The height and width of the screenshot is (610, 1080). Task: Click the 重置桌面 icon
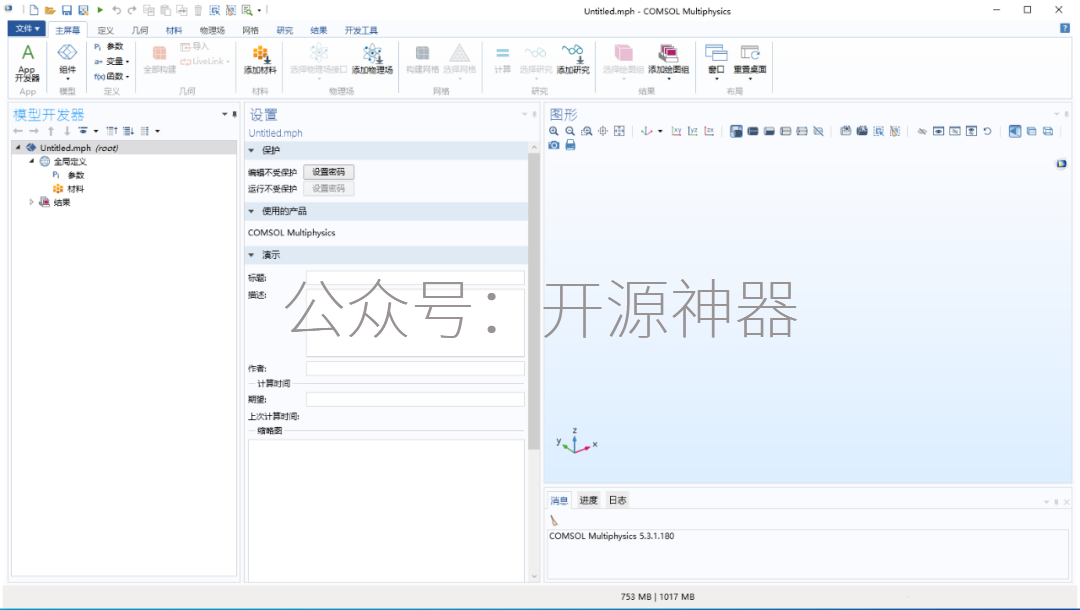(750, 62)
